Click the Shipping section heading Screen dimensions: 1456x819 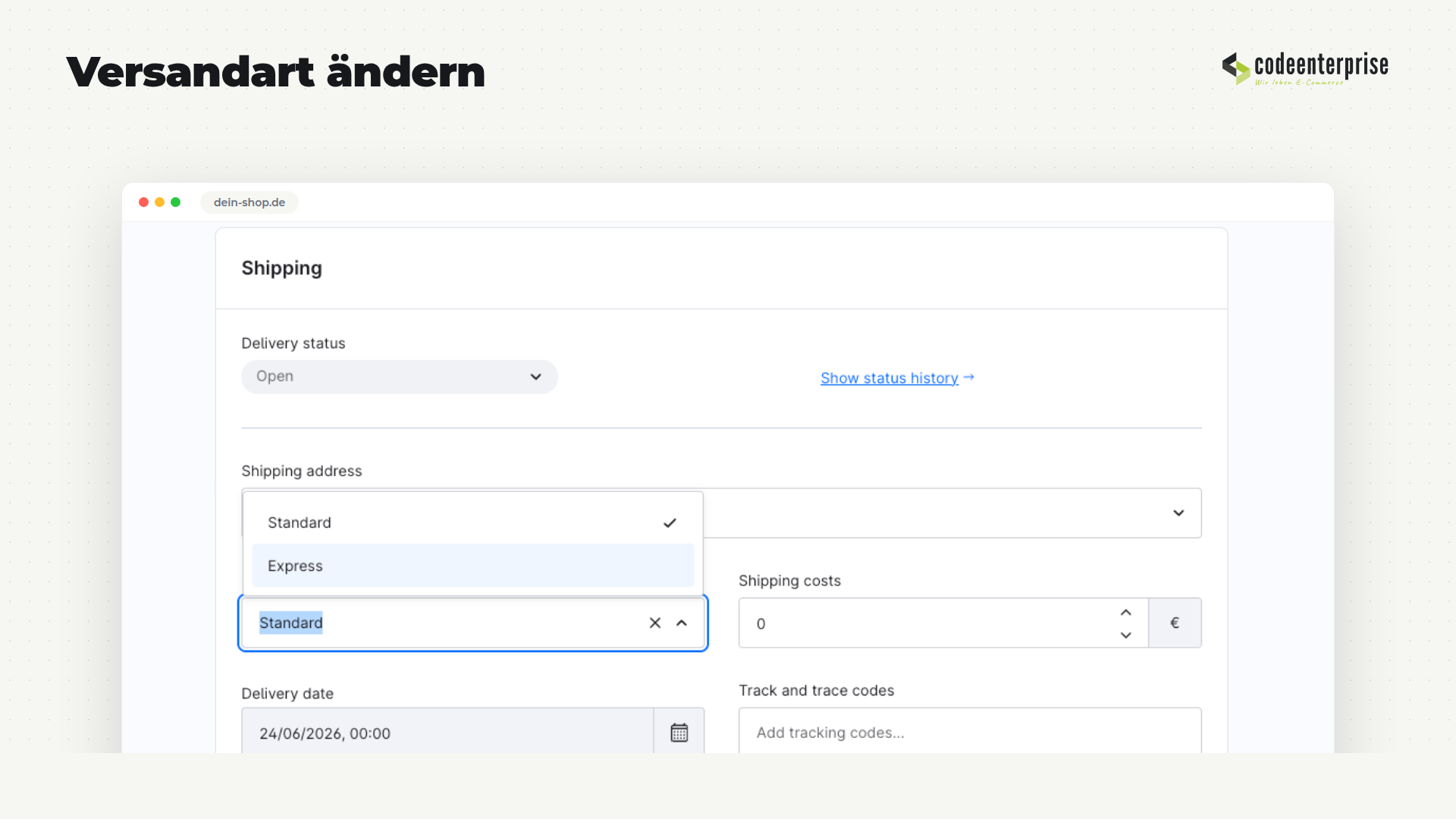click(x=281, y=268)
